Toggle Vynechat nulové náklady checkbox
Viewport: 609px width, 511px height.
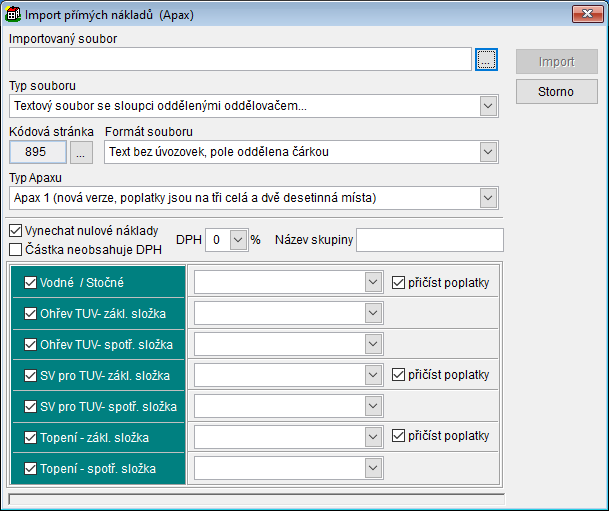click(x=15, y=231)
